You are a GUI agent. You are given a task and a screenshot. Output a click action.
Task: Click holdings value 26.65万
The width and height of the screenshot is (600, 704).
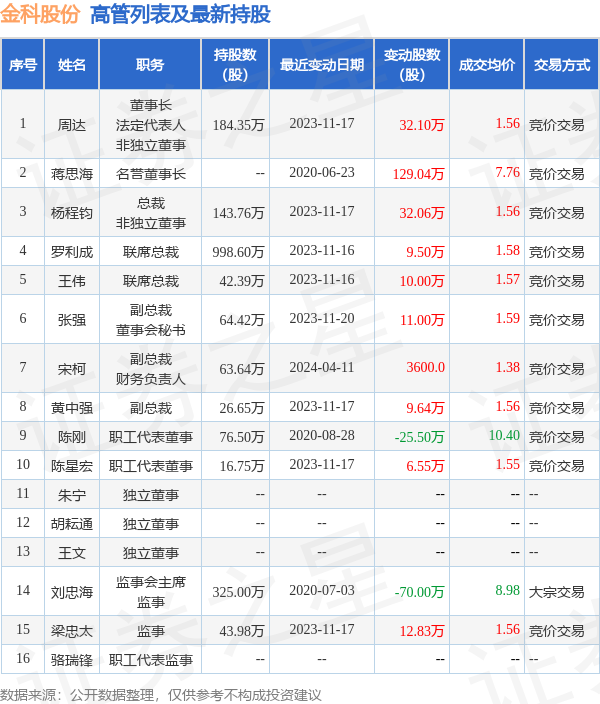pyautogui.click(x=242, y=408)
